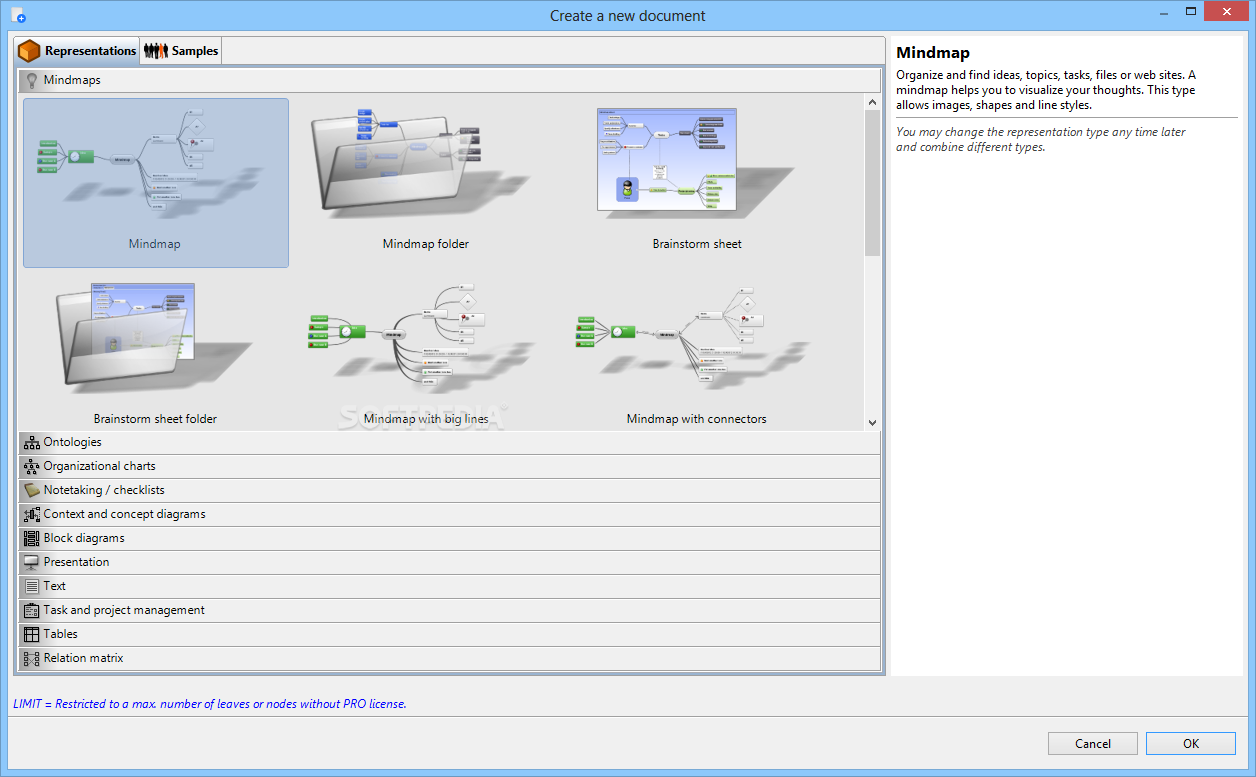Image resolution: width=1256 pixels, height=777 pixels.
Task: Expand the Relation matrix section
Action: pos(449,658)
